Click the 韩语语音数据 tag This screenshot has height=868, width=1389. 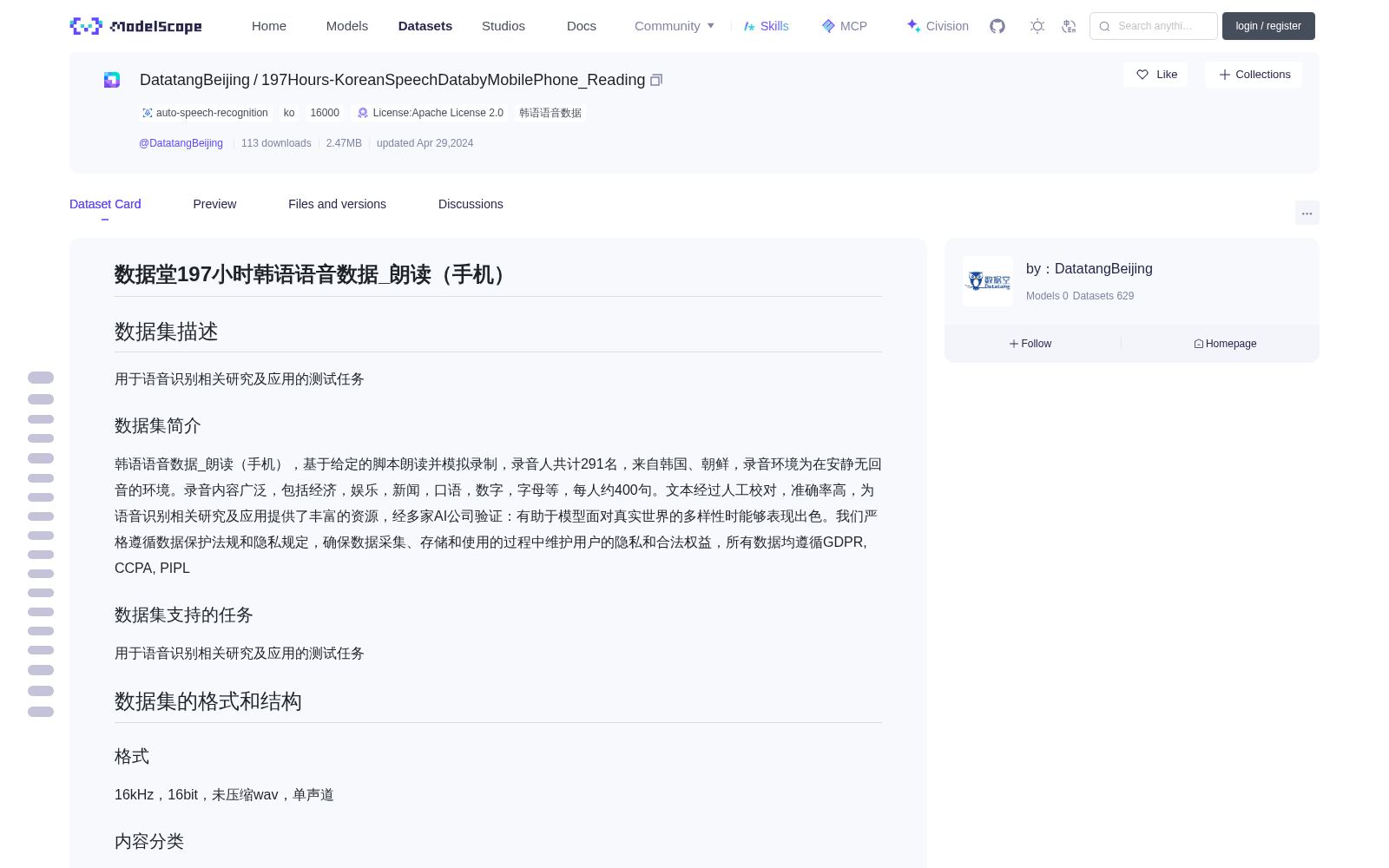[x=550, y=113]
